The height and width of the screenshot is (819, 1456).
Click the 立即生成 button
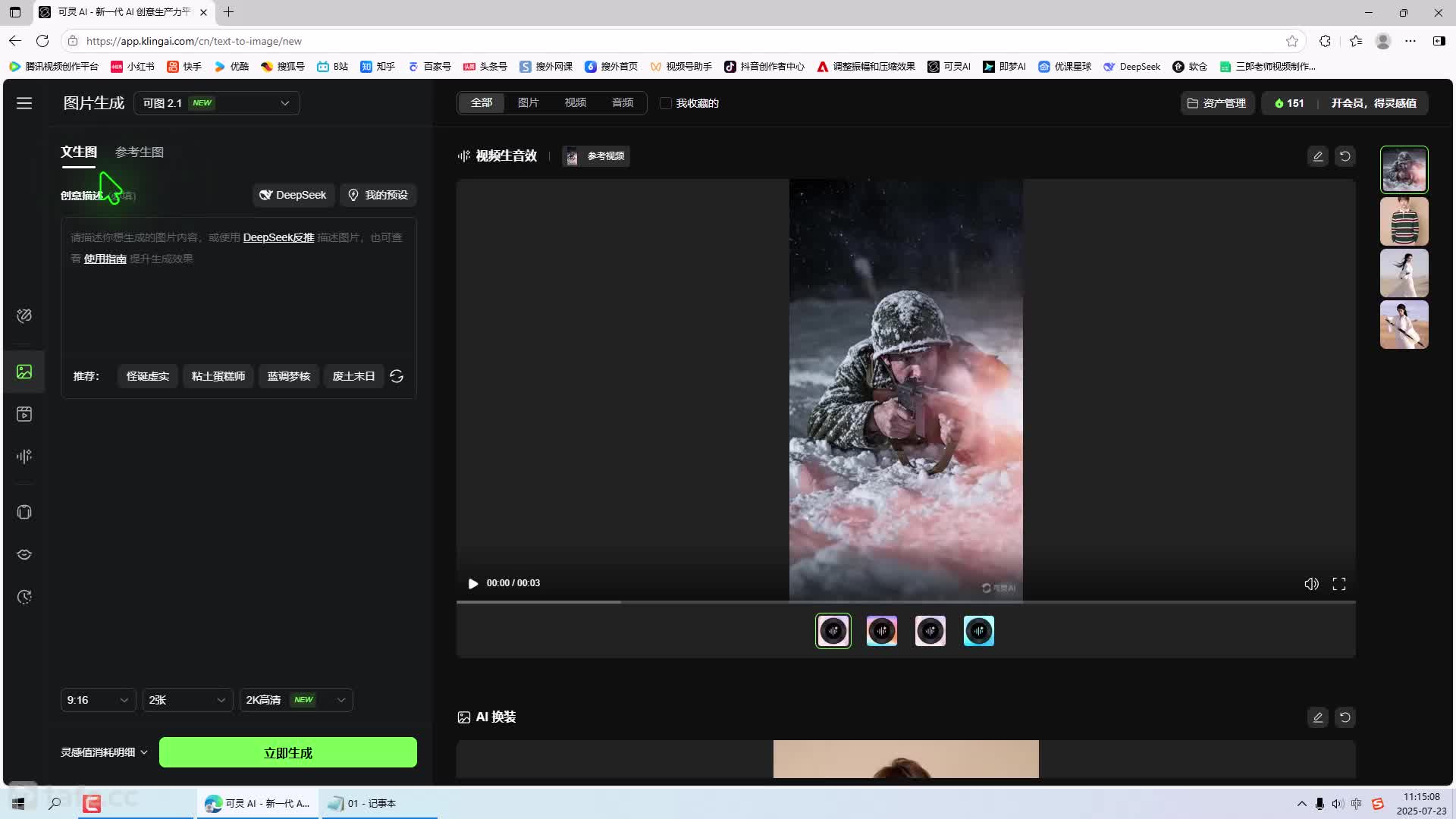pyautogui.click(x=288, y=753)
